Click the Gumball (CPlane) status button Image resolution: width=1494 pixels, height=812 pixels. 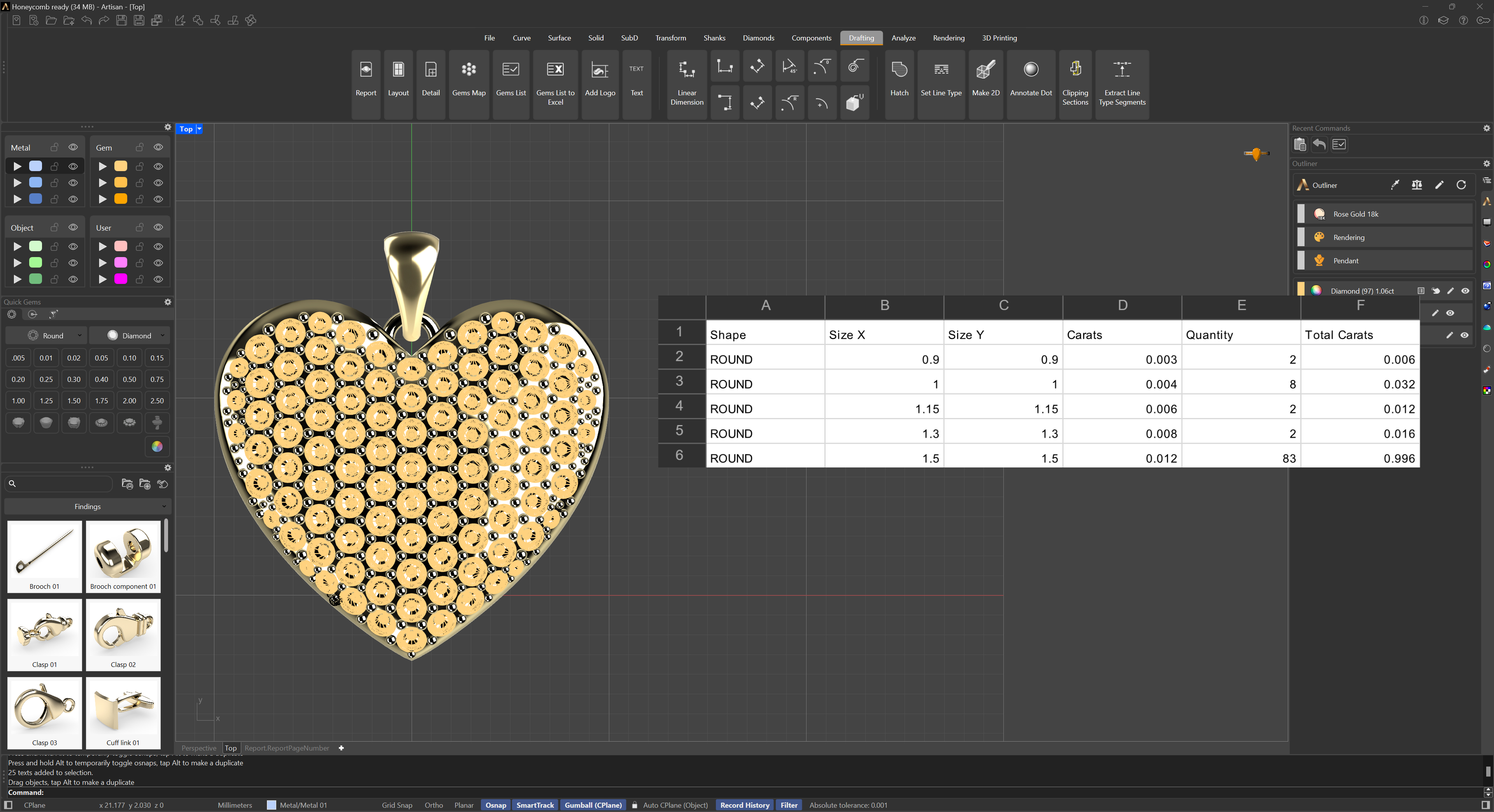(x=593, y=805)
